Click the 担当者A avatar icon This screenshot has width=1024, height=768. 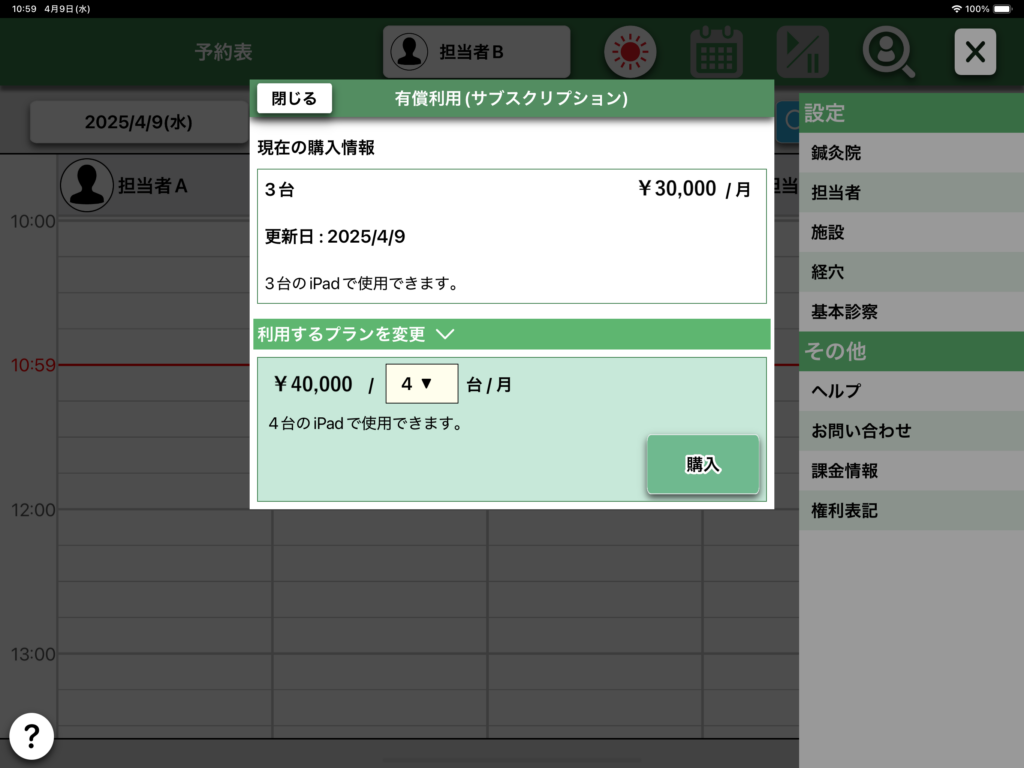(x=87, y=185)
